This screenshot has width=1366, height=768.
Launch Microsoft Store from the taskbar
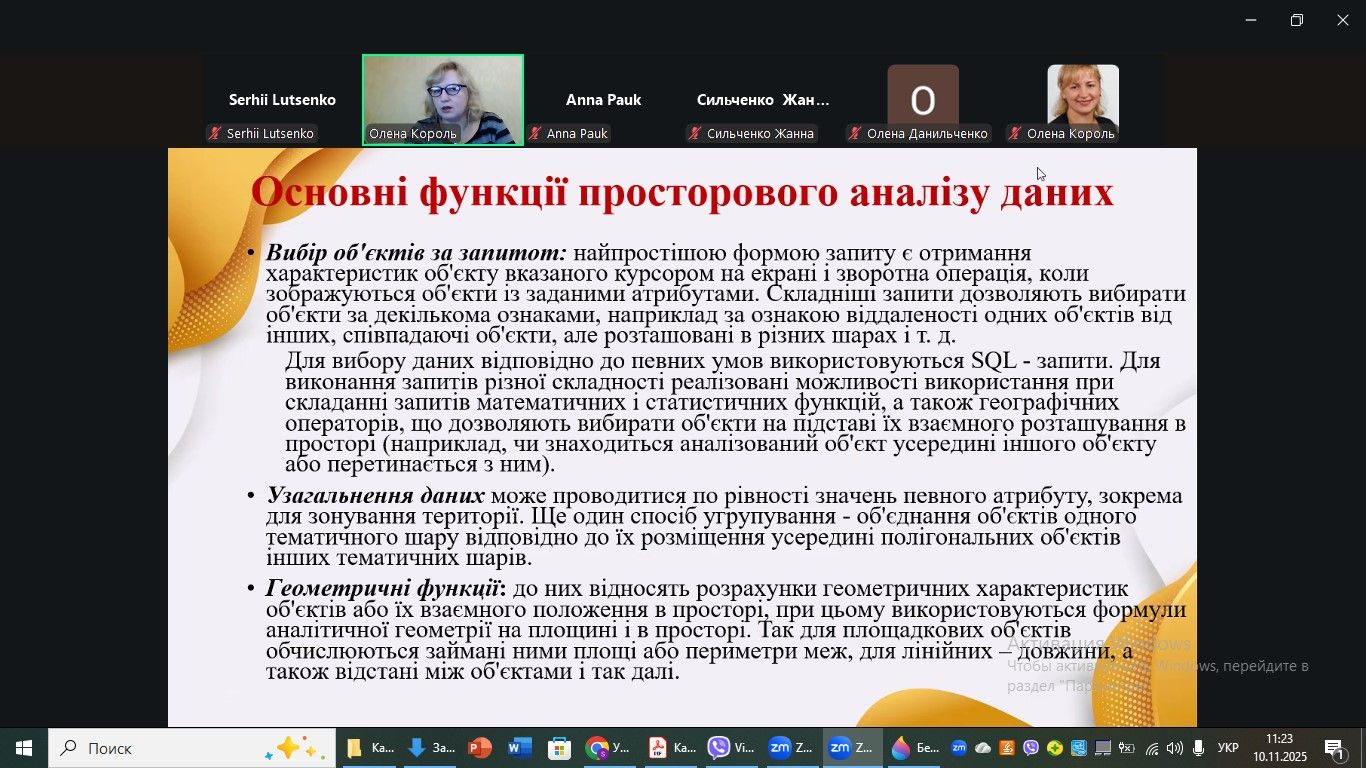point(559,748)
